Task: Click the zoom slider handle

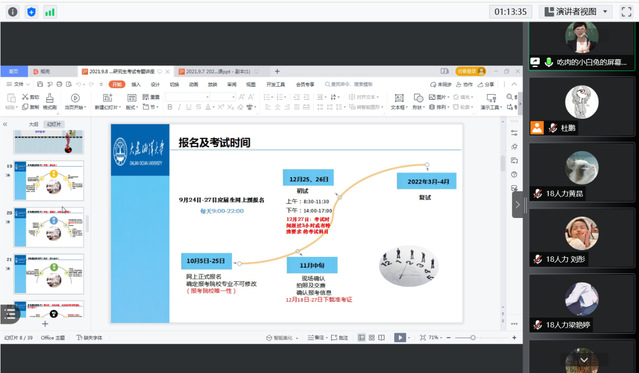Action: [473, 338]
